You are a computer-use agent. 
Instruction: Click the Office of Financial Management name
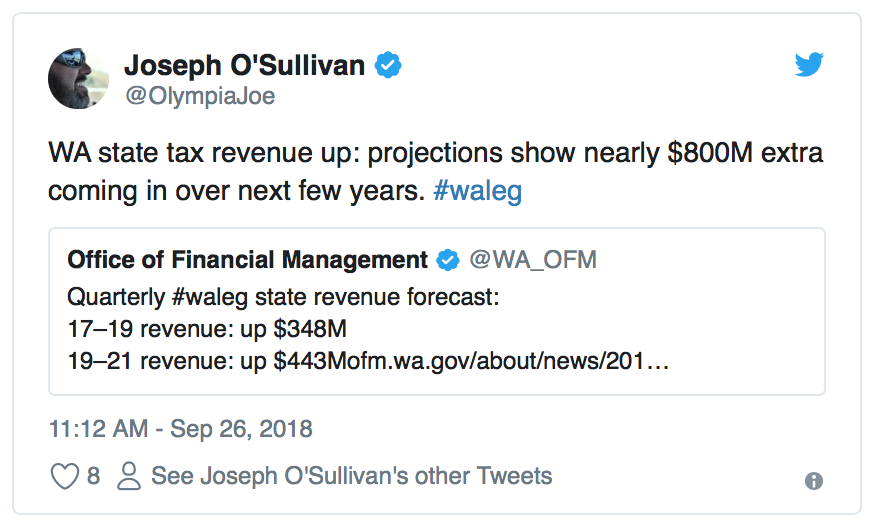pos(247,260)
